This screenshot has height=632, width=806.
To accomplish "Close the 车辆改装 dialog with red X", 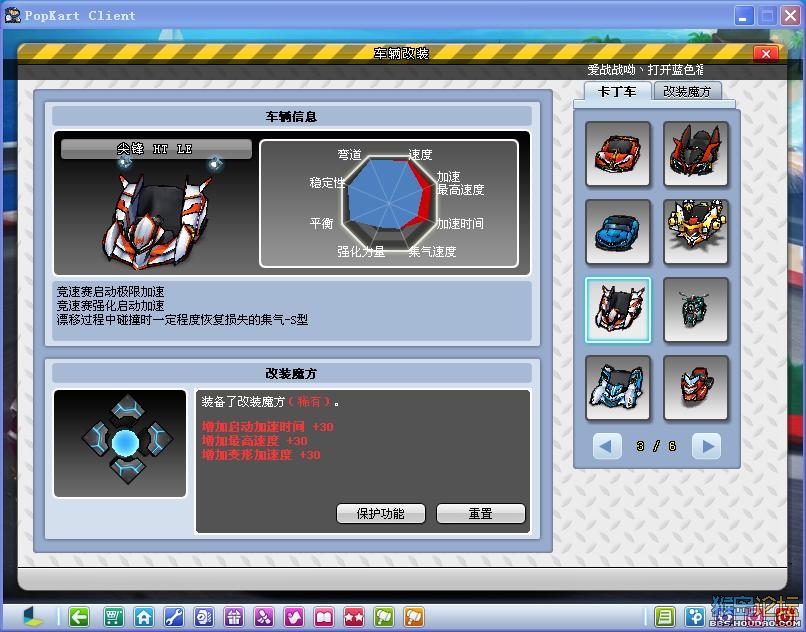I will tap(766, 53).
